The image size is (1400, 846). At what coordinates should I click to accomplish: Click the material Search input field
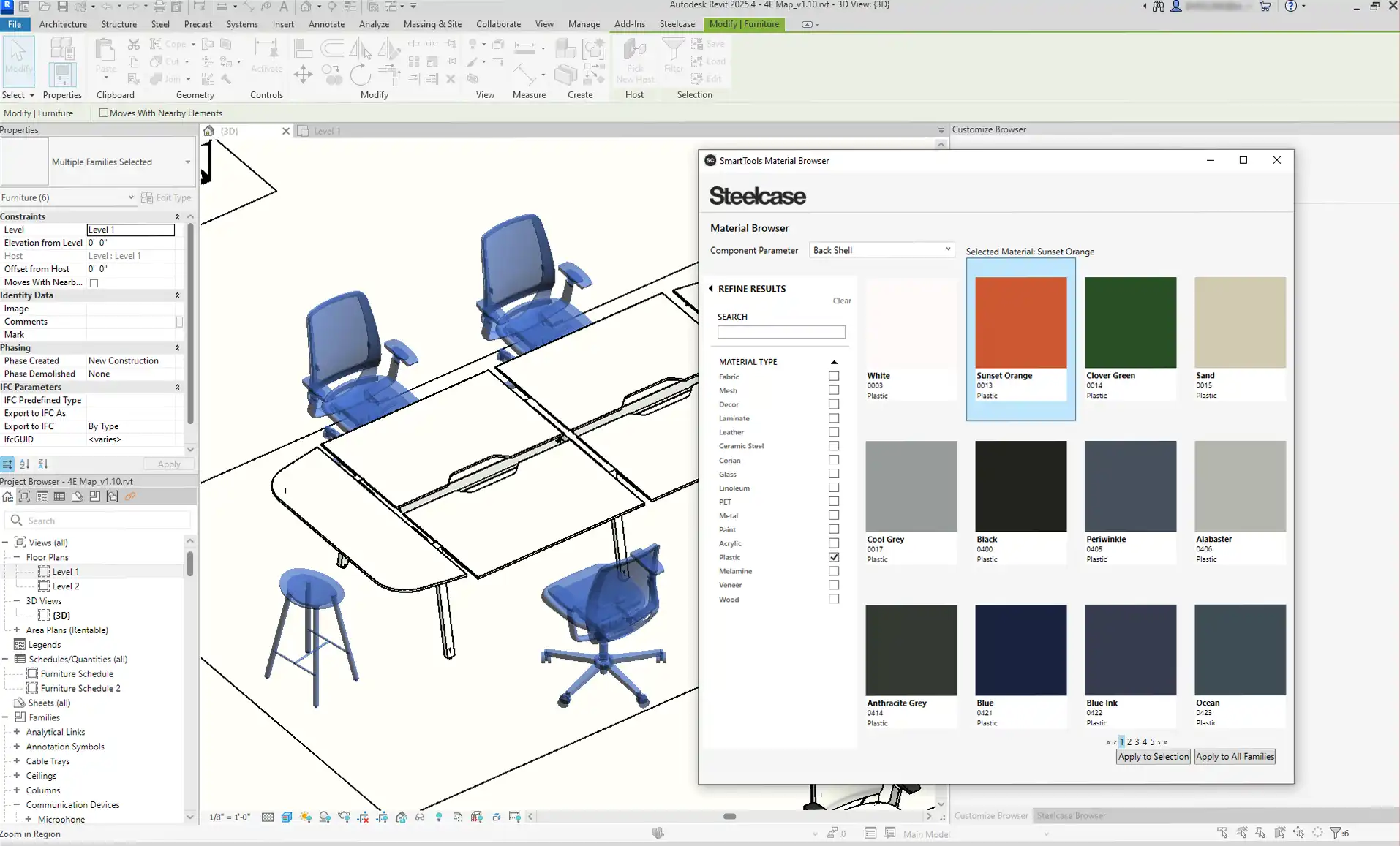pos(780,332)
